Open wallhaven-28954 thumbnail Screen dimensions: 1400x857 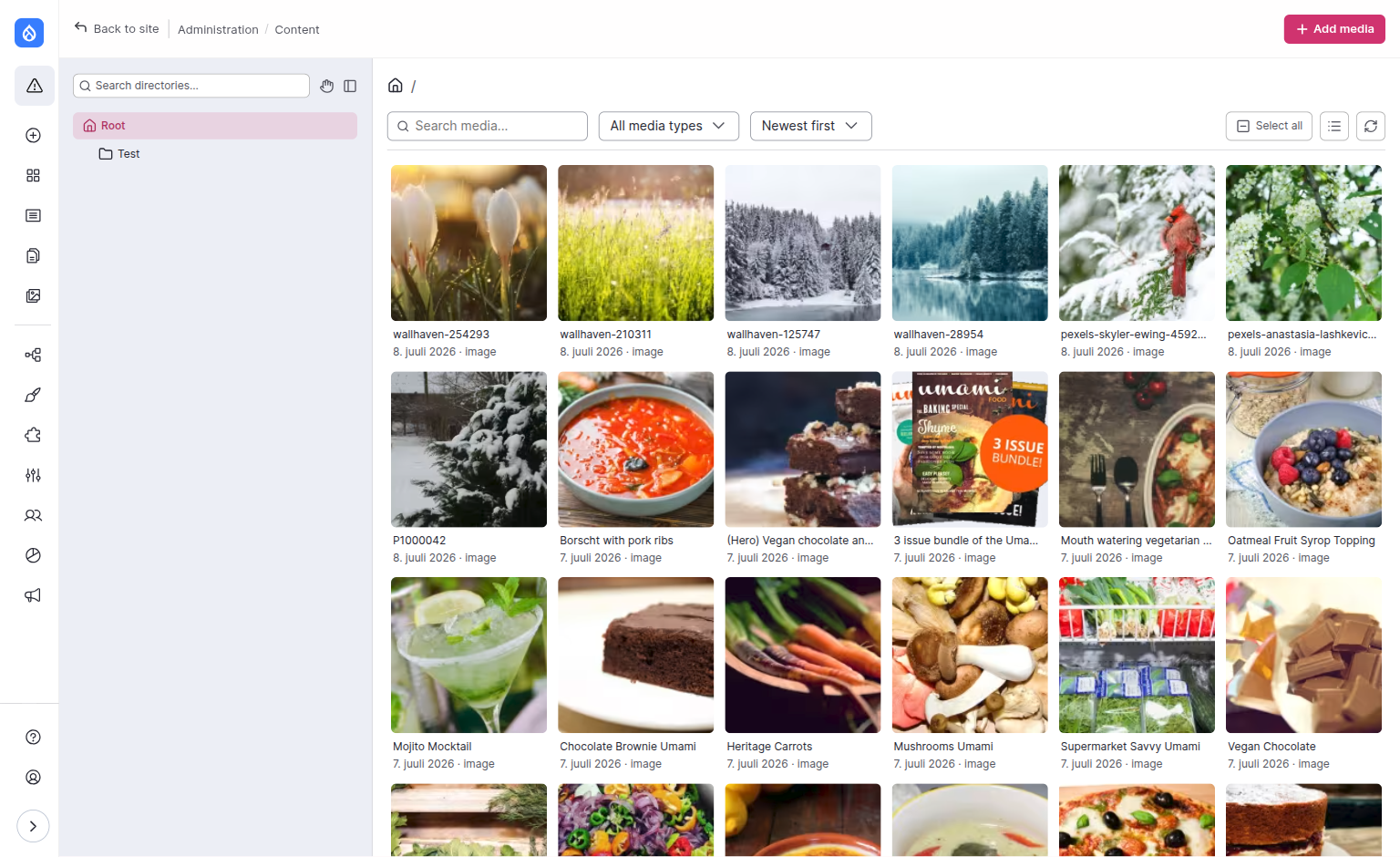tap(970, 243)
